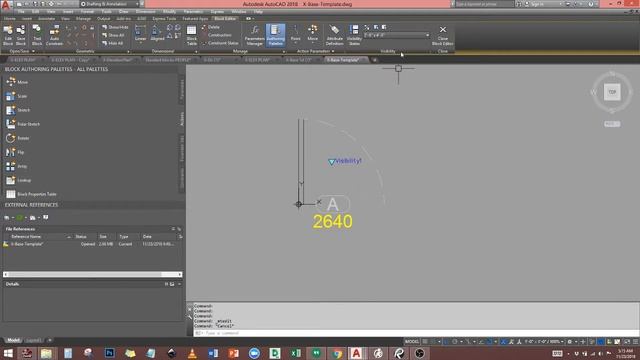Open Excel from the taskbar
The height and width of the screenshot is (360, 640).
click(296, 353)
